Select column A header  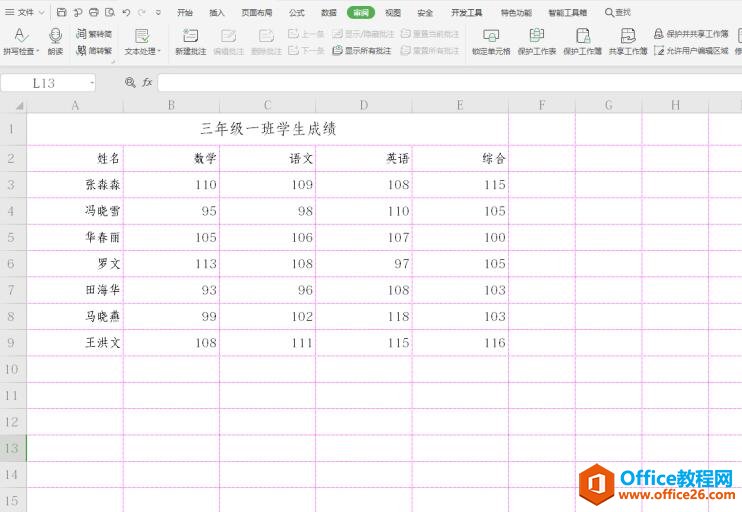(75, 105)
